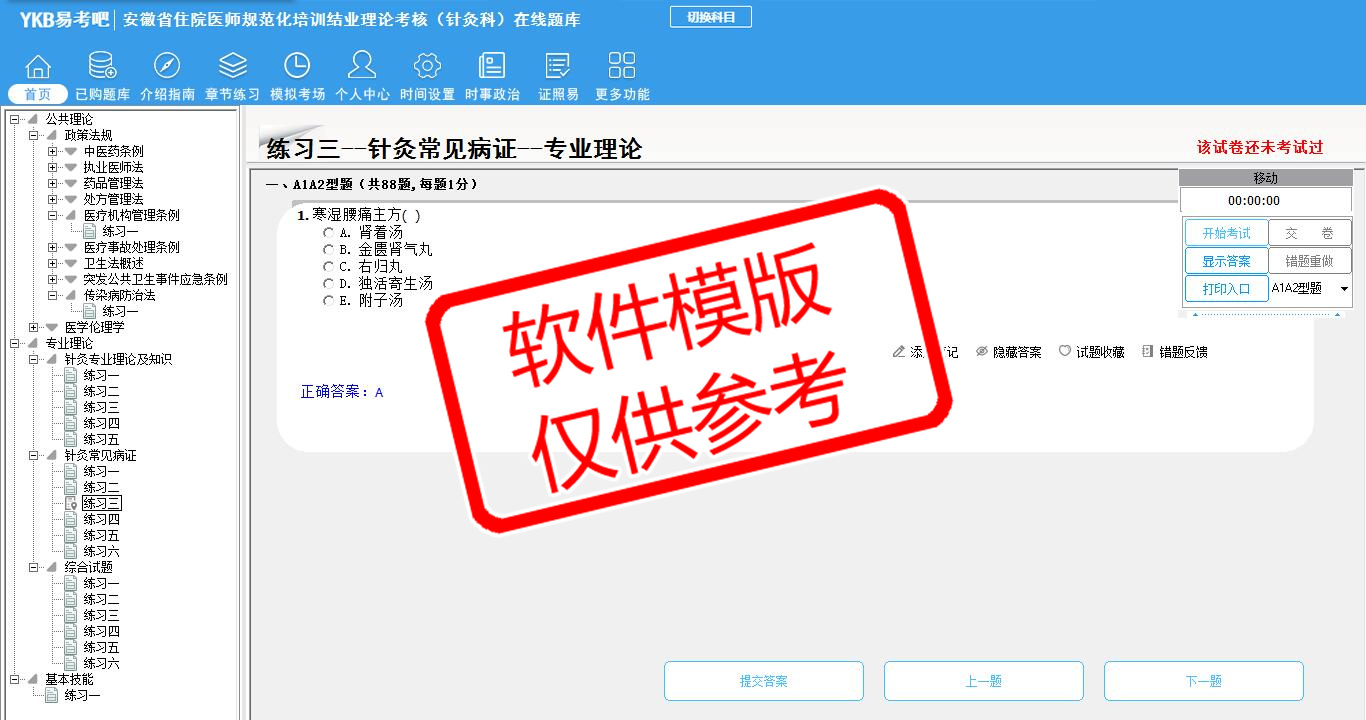The width and height of the screenshot is (1366, 720).
Task: Click the 提交答案 button
Action: pyautogui.click(x=763, y=681)
